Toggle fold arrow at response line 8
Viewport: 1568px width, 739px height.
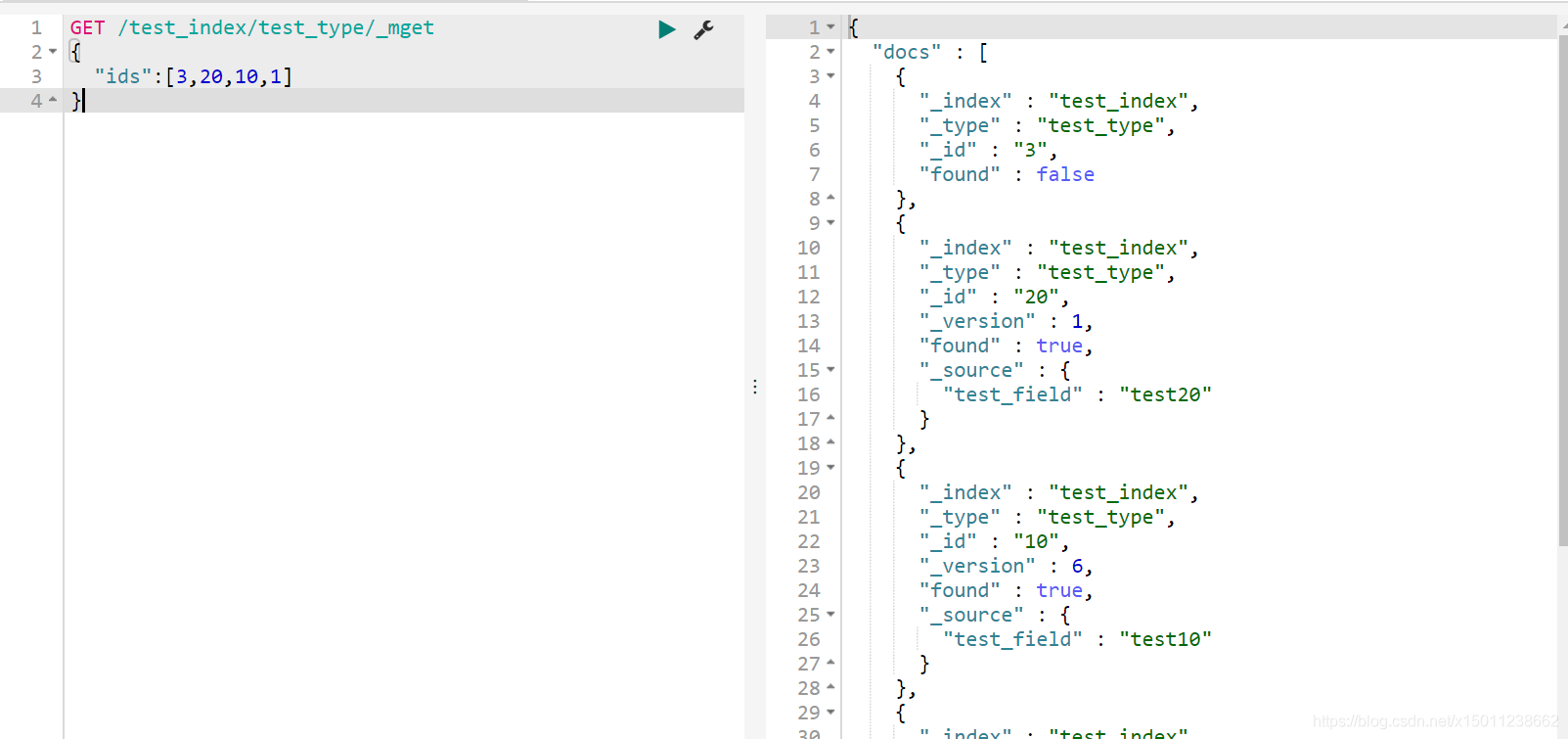click(830, 198)
